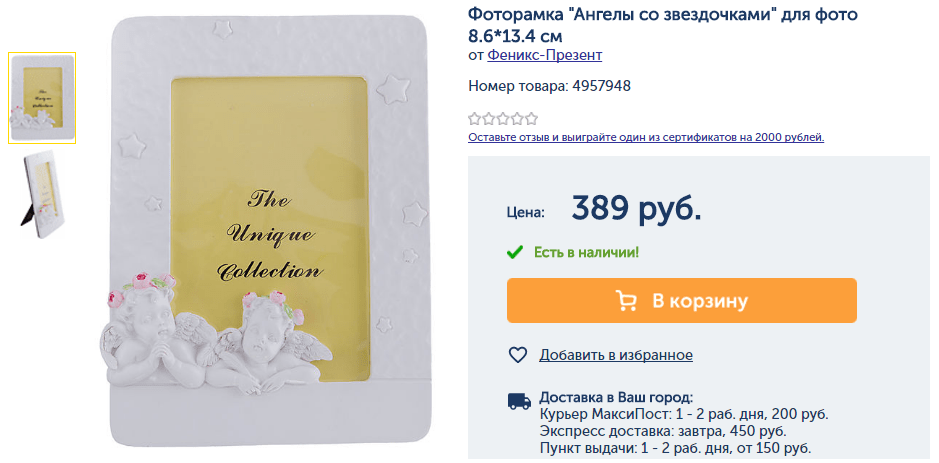Show the side-view frame thumbnail
The image size is (939, 463).
coord(42,195)
